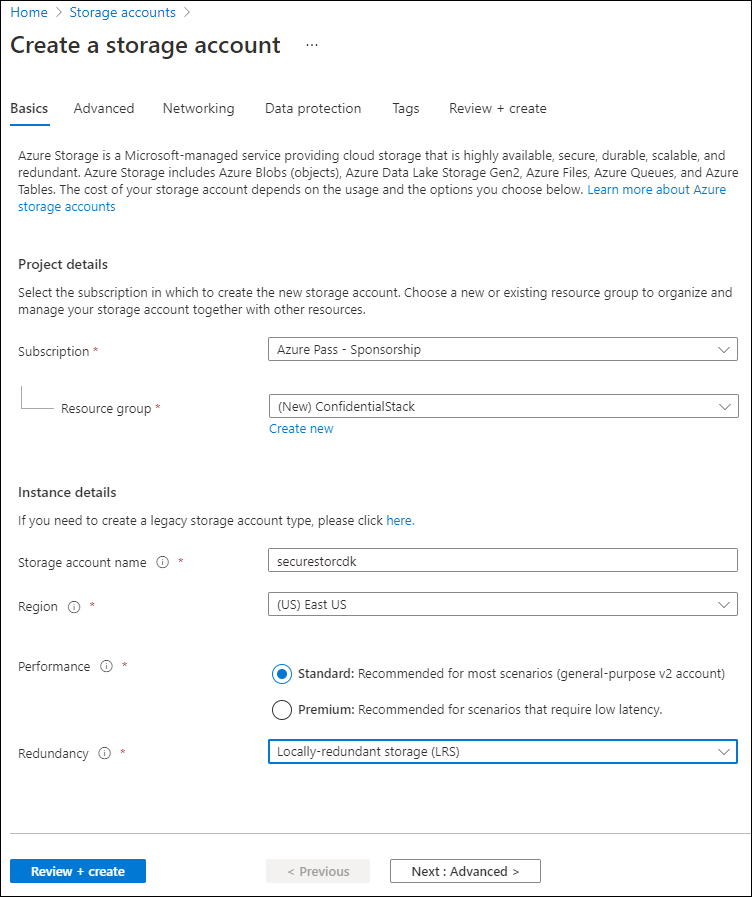Click the Resource group field label
The image size is (752, 897).
[106, 408]
